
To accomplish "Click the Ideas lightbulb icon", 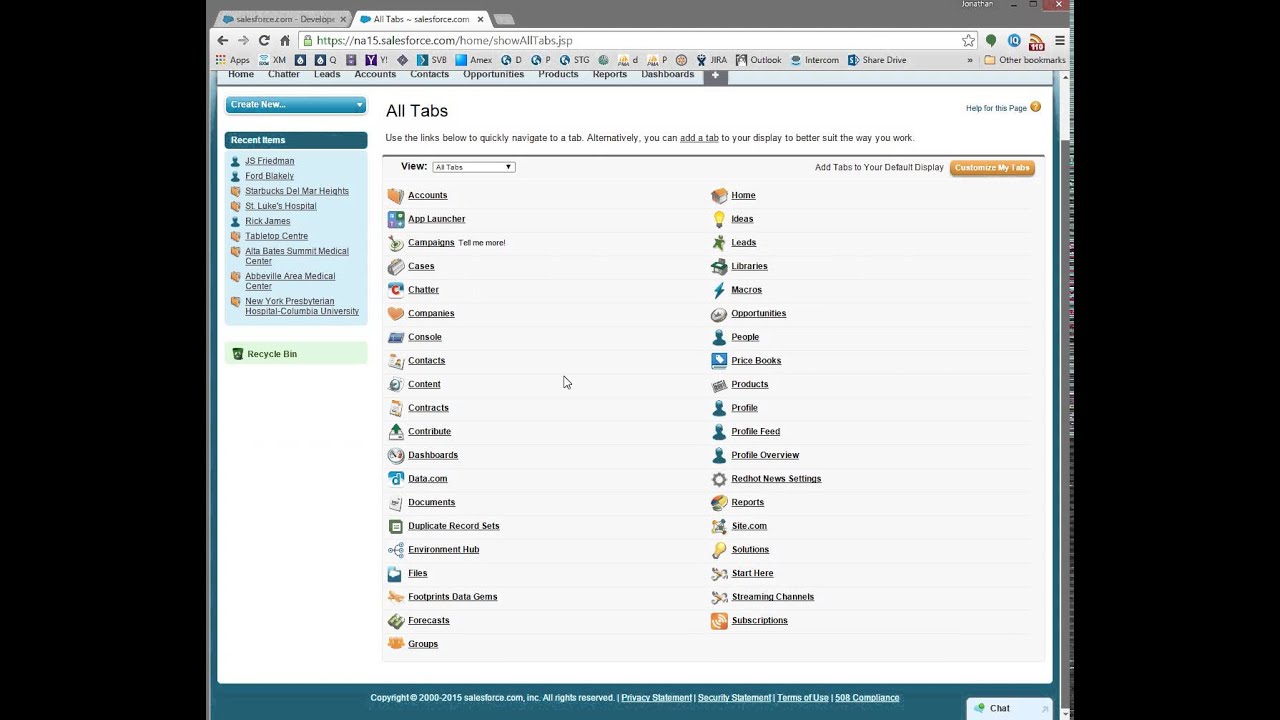I will [719, 219].
